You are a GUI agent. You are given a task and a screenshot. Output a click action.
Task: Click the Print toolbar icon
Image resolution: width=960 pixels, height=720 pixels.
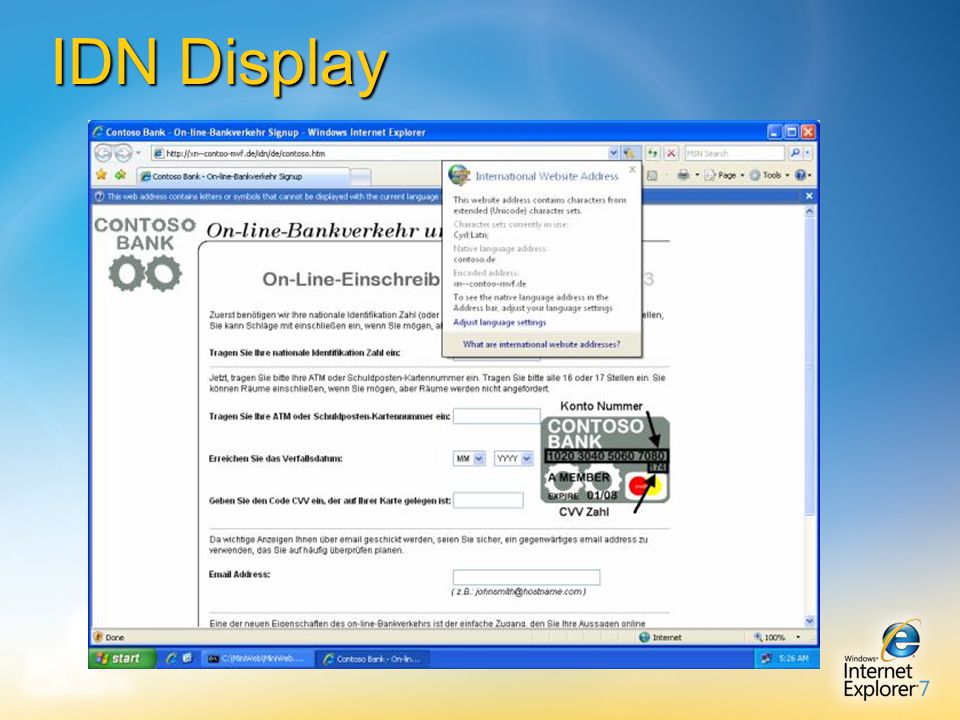coord(683,176)
